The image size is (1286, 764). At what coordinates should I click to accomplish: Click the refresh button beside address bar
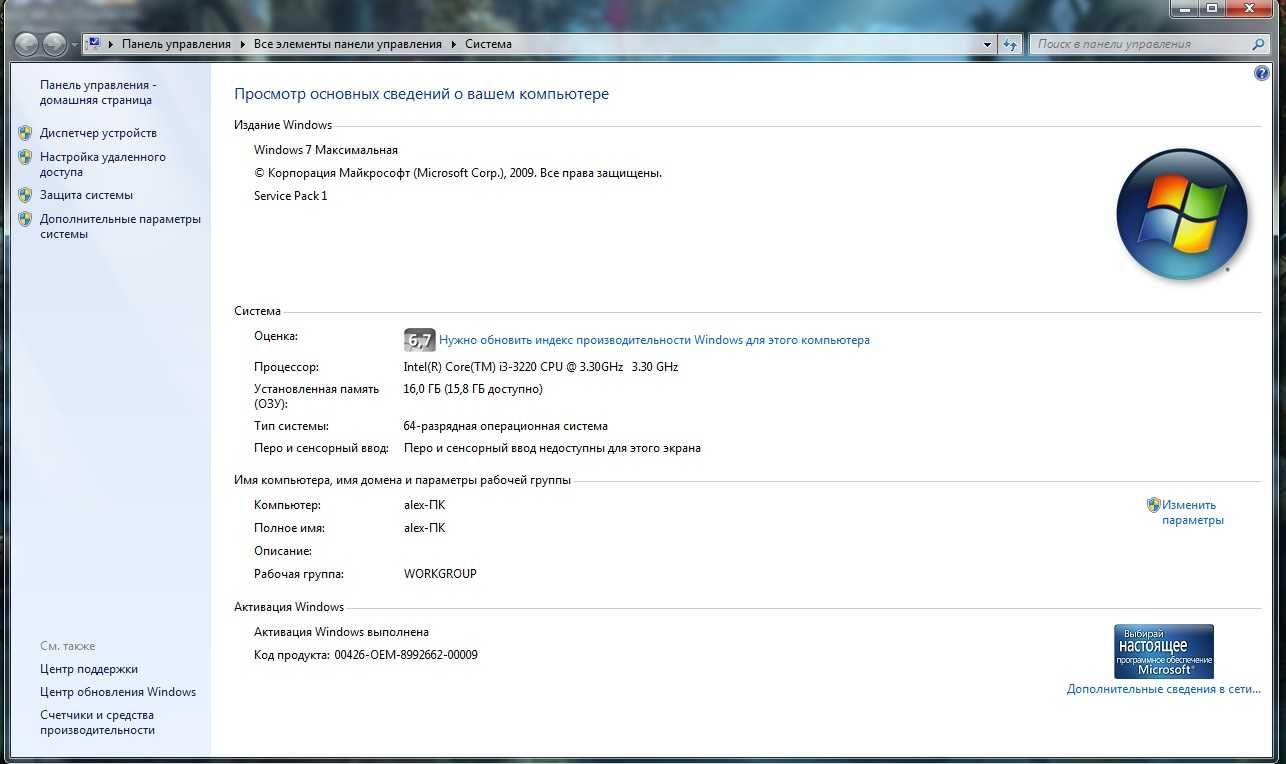(x=1010, y=44)
